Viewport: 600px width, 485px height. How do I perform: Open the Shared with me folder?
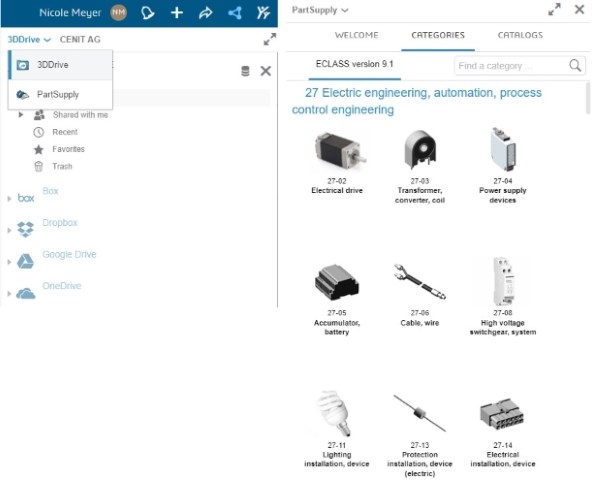(x=80, y=115)
